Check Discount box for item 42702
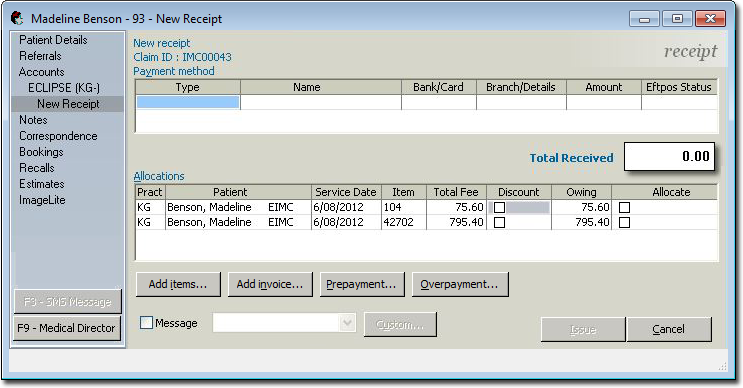This screenshot has width=743, height=388. point(499,222)
